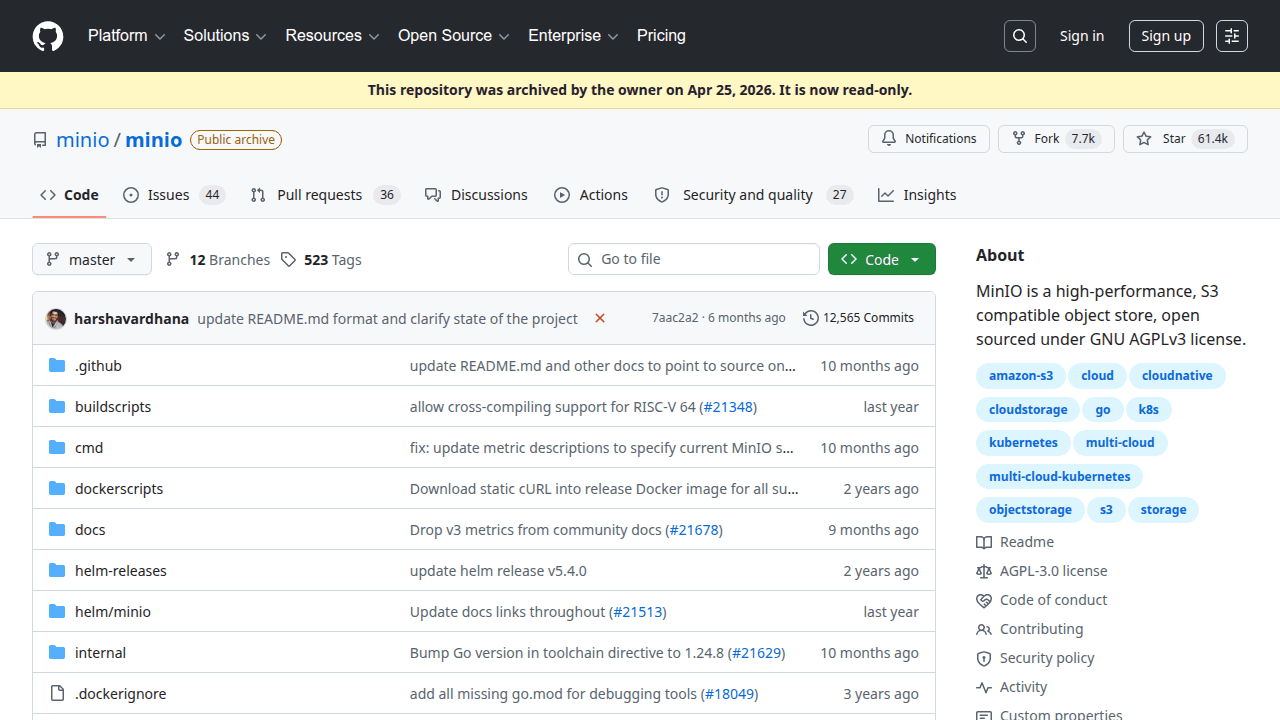Viewport: 1280px width, 720px height.
Task: Open the appearance settings icon next to Sign up
Action: (1232, 36)
